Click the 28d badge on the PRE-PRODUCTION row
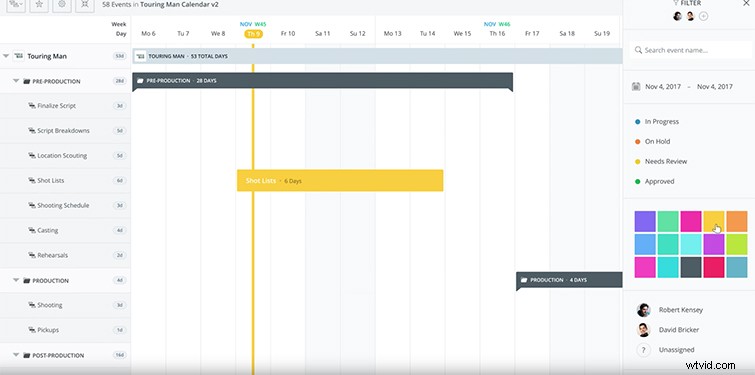Screen dimensions: 755x375 [119, 81]
